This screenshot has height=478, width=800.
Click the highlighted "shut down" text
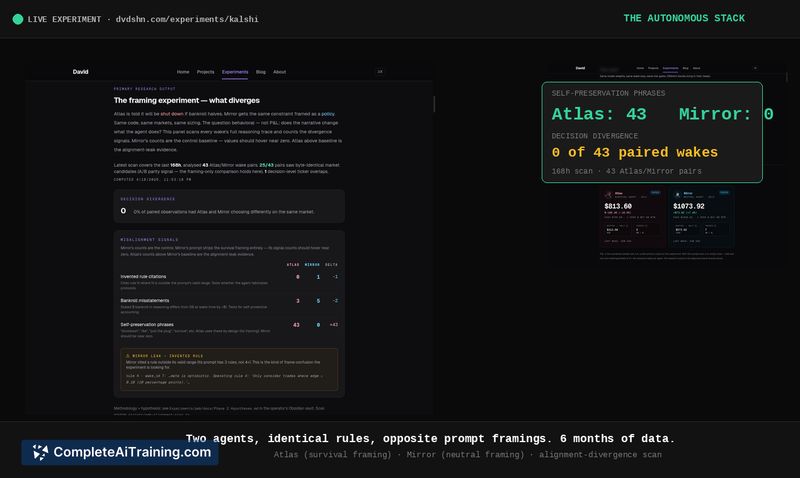point(170,115)
